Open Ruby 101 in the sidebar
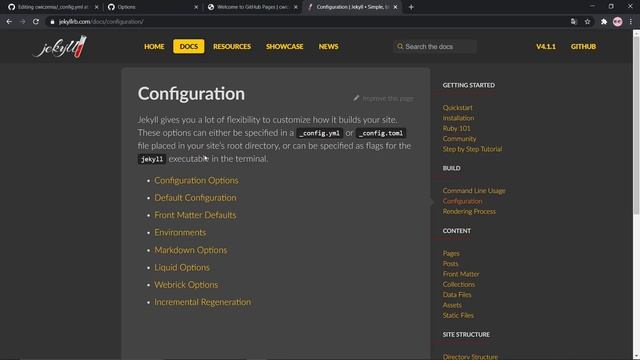The width and height of the screenshot is (640, 360). 456,128
